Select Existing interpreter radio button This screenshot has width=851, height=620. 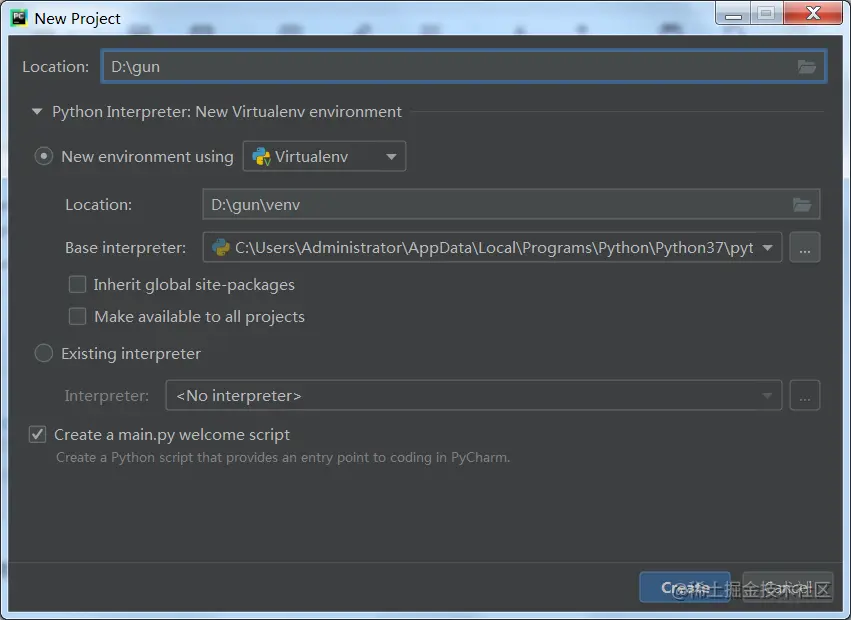43,353
